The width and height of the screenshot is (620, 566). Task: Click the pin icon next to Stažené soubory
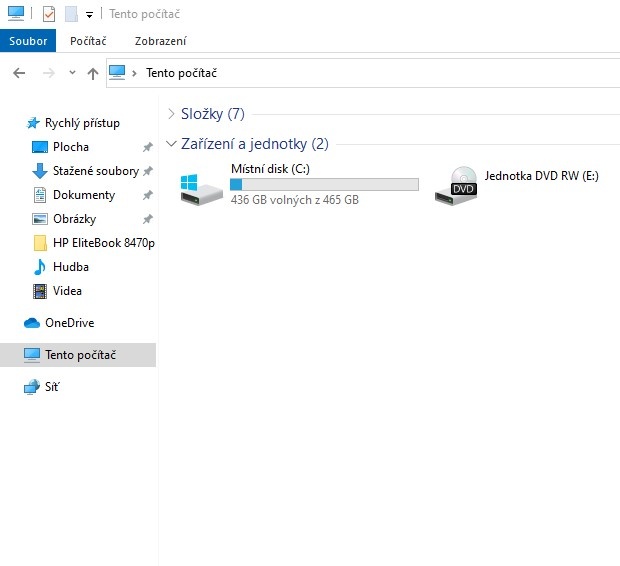147,171
